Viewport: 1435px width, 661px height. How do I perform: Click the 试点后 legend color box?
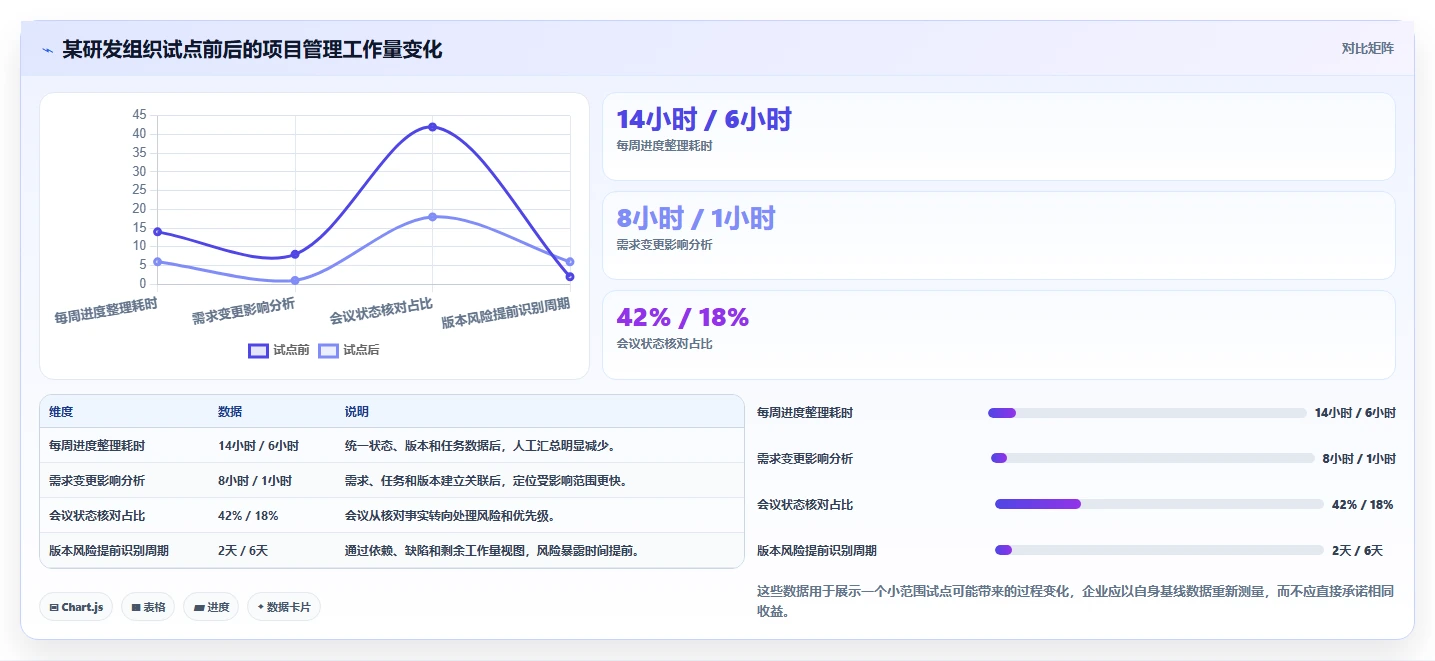[328, 350]
